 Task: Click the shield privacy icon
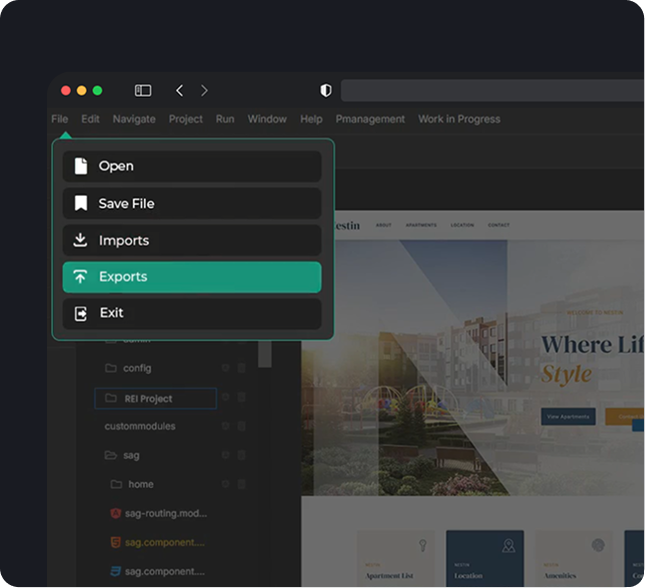point(326,91)
